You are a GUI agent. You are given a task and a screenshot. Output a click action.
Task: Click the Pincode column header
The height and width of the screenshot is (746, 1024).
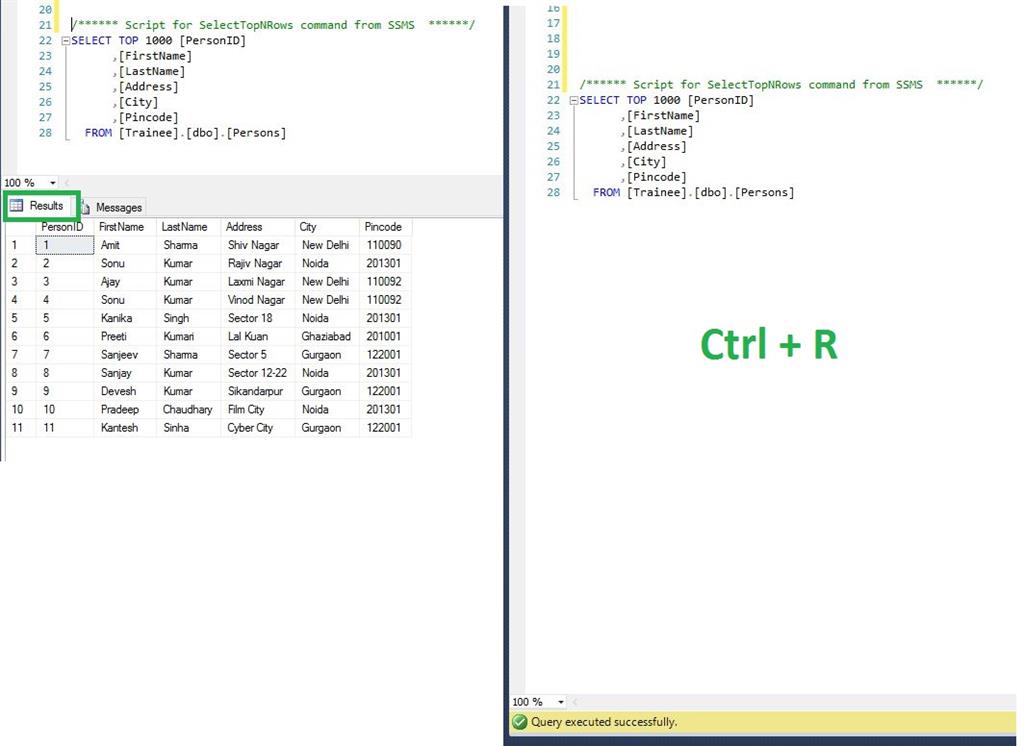click(x=385, y=227)
